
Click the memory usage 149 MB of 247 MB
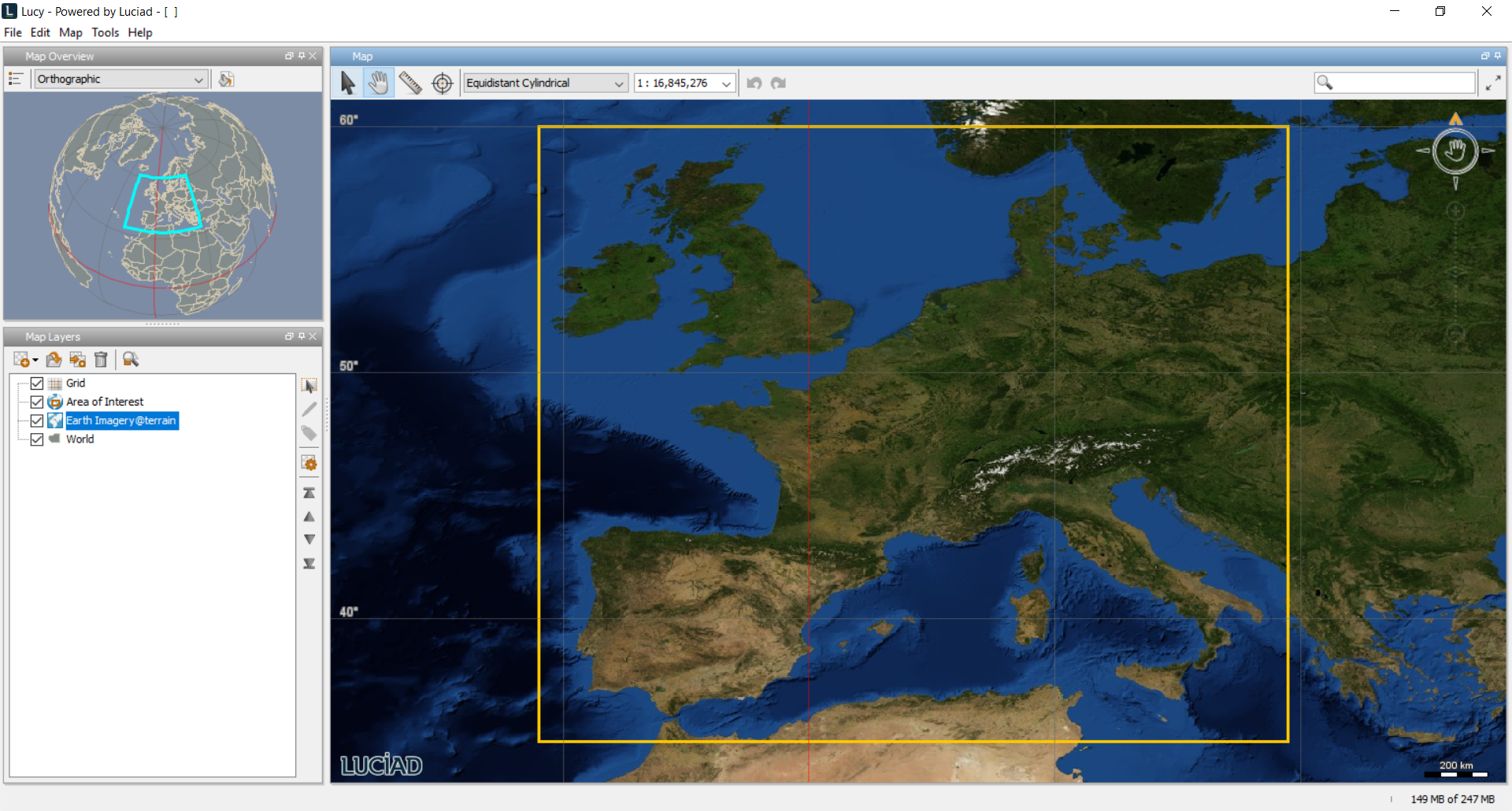point(1452,799)
